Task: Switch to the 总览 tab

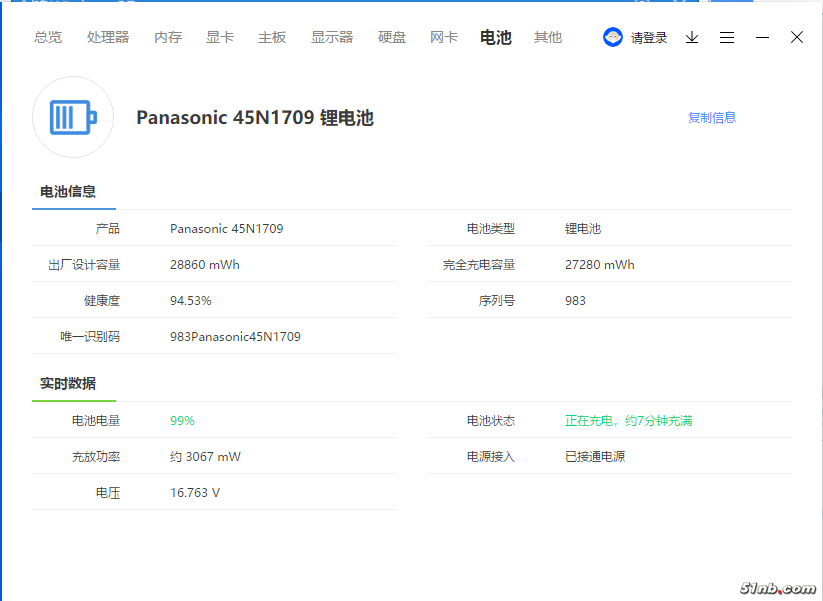Action: click(48, 37)
